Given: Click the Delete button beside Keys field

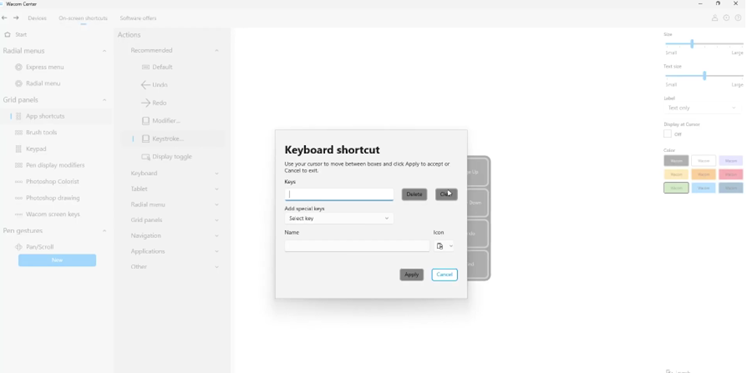Looking at the screenshot, I should (x=414, y=194).
